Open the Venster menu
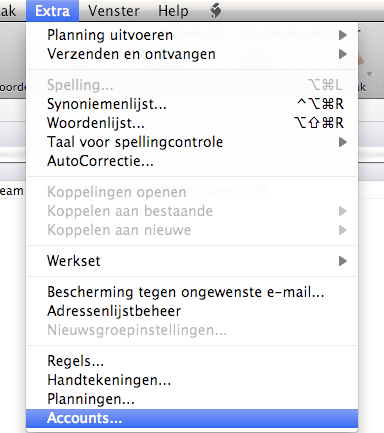The image size is (384, 433). pos(114,11)
